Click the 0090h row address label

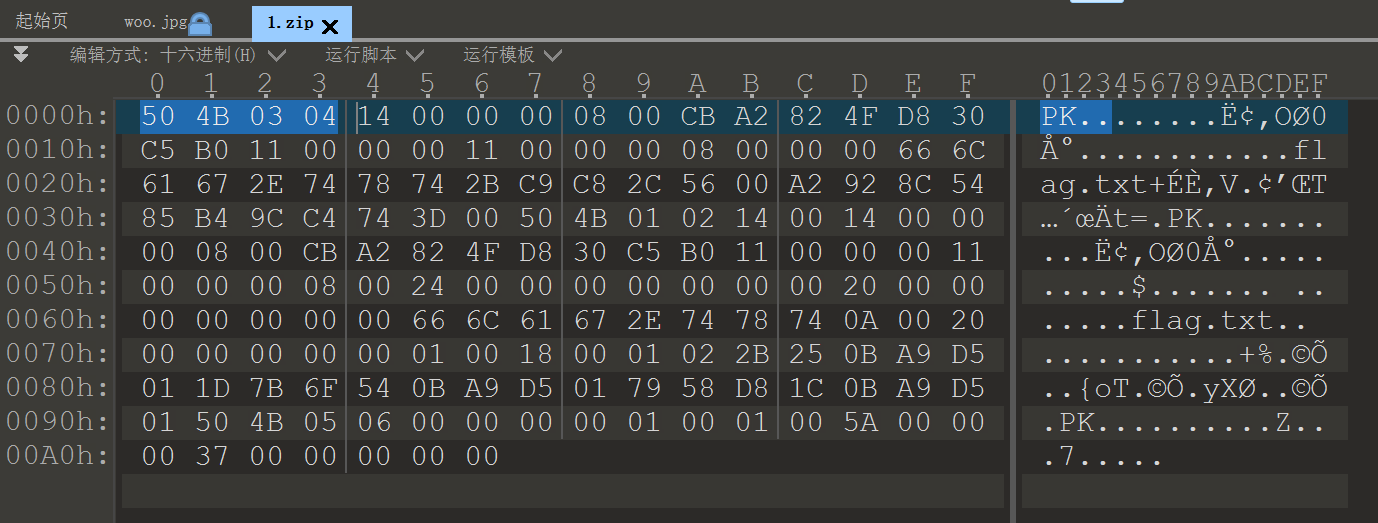[x=57, y=422]
